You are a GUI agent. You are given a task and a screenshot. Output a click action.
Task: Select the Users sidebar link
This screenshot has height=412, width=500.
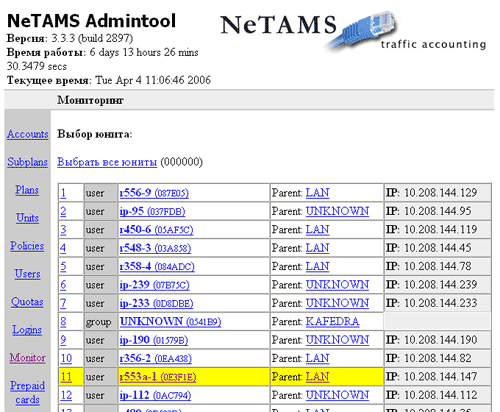[27, 274]
